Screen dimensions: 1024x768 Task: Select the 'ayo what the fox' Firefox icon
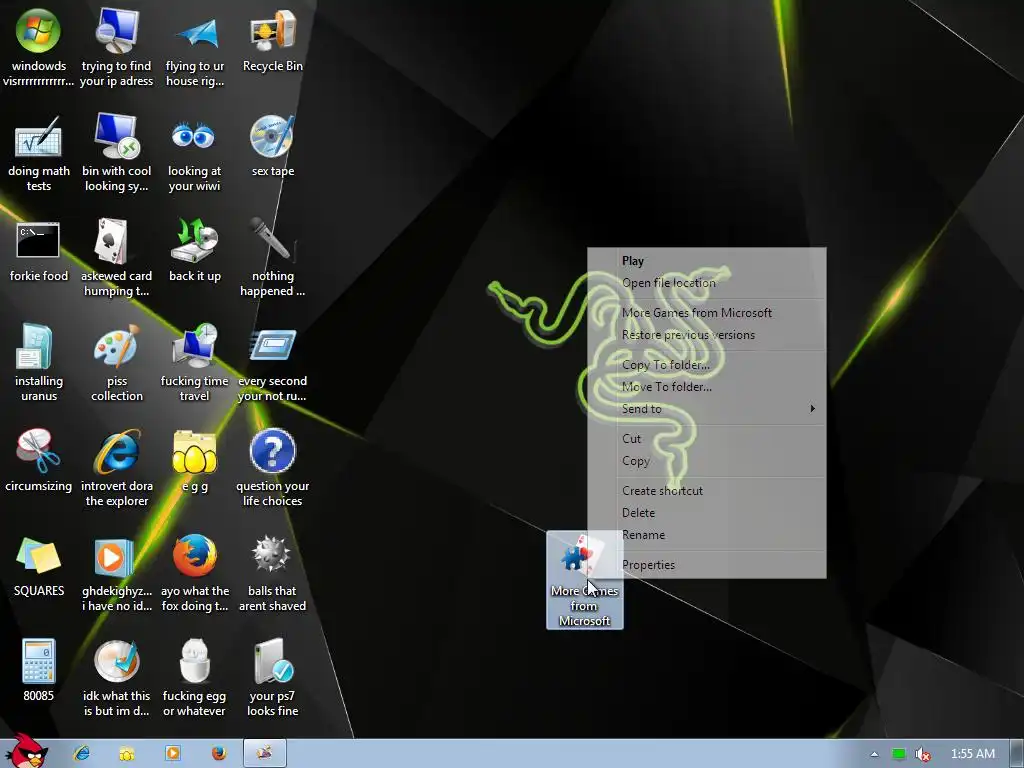pyautogui.click(x=195, y=573)
